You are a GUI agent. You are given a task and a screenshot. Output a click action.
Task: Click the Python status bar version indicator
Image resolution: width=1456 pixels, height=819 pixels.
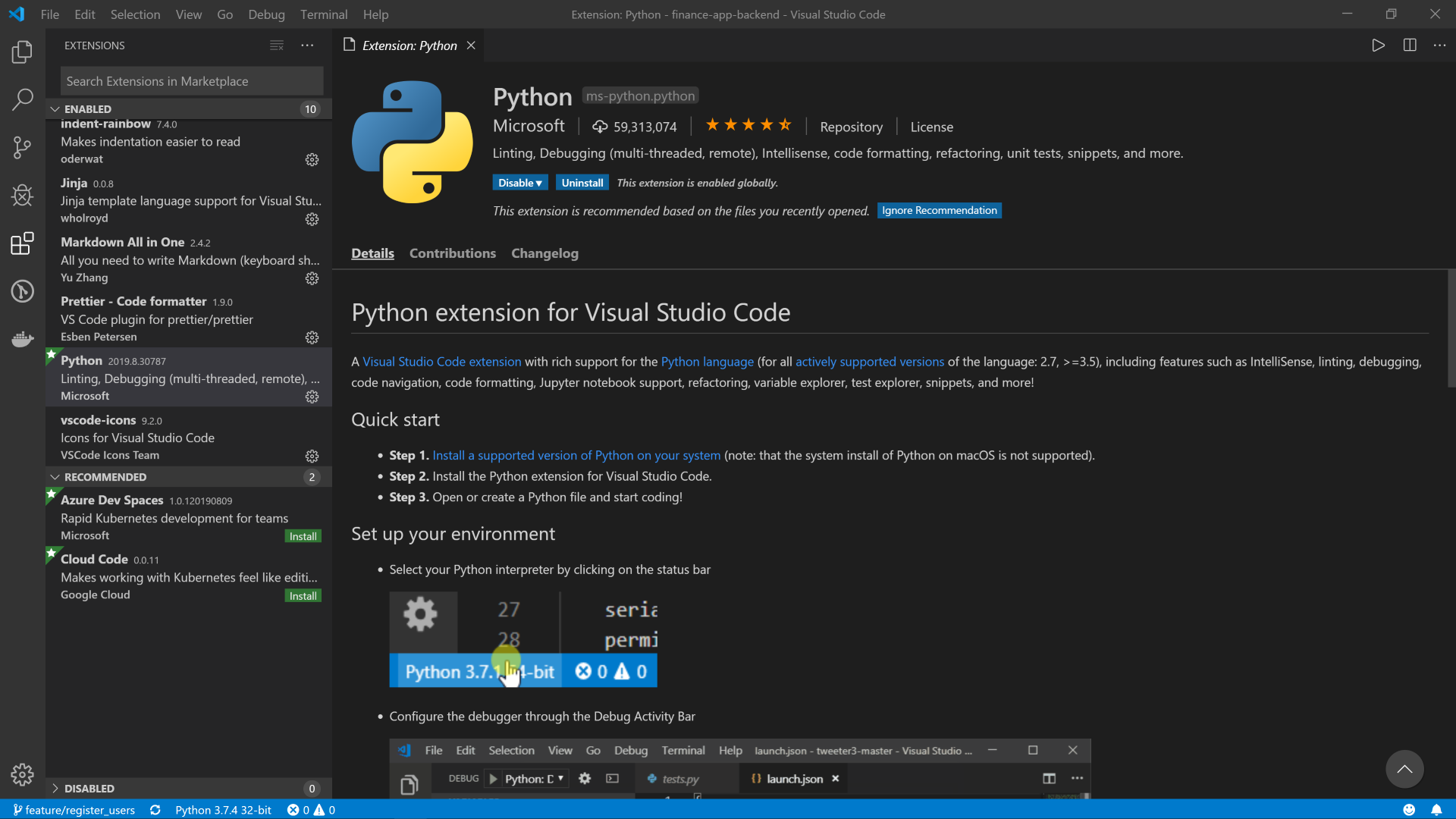pos(222,810)
